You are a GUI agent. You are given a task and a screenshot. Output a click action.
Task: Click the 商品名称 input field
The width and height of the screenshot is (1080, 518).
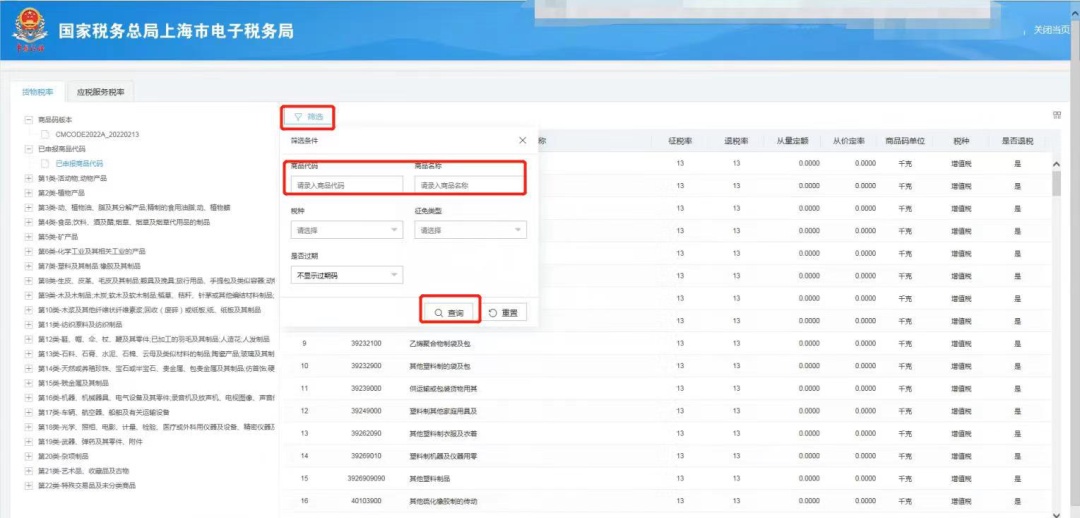470,185
